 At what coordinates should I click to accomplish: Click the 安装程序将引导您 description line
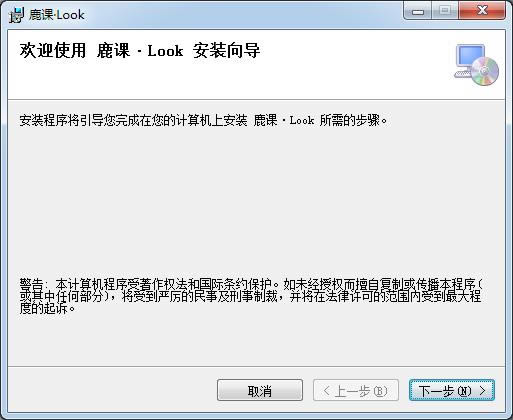203,120
